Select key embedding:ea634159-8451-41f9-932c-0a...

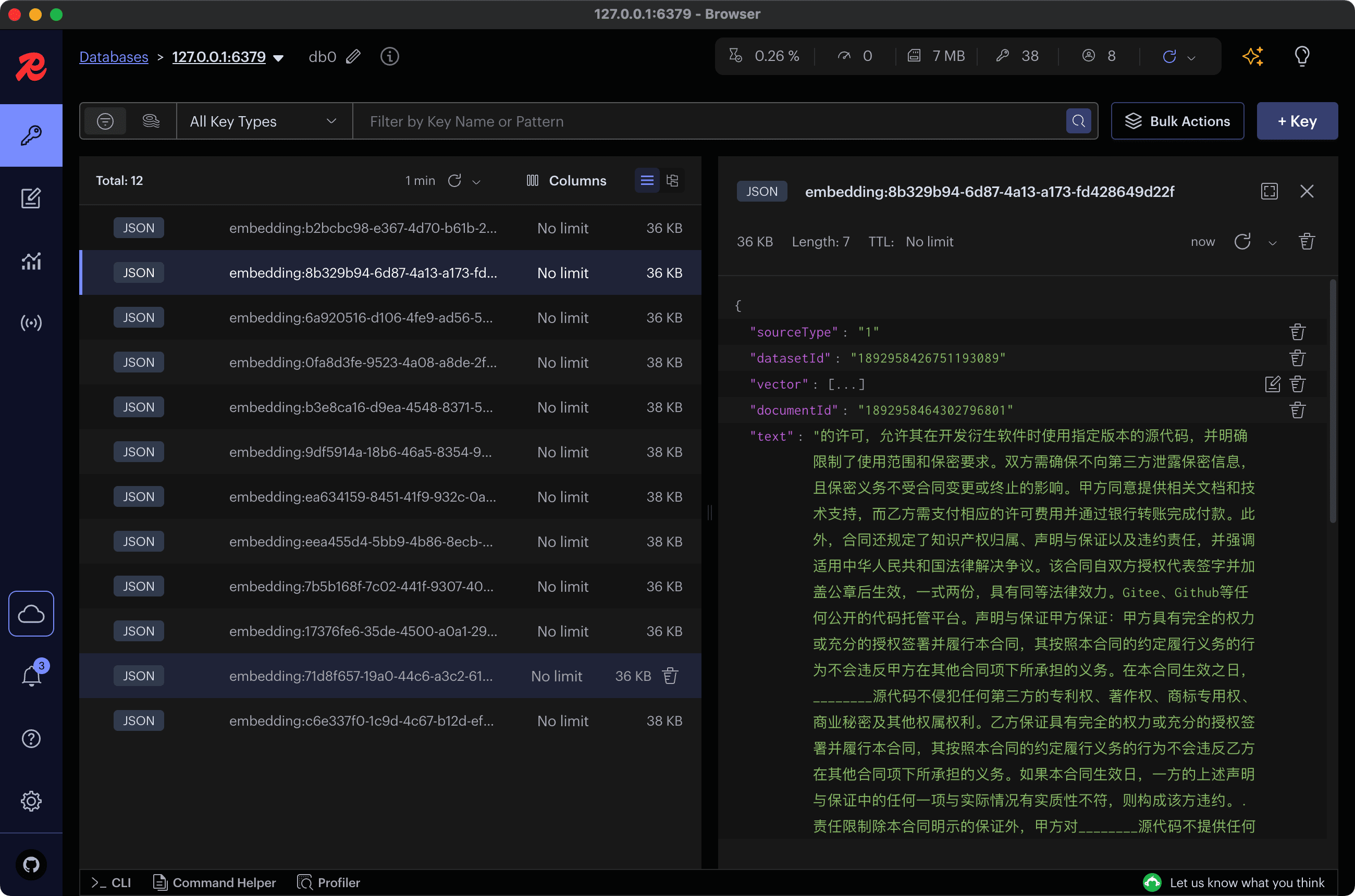(x=390, y=497)
